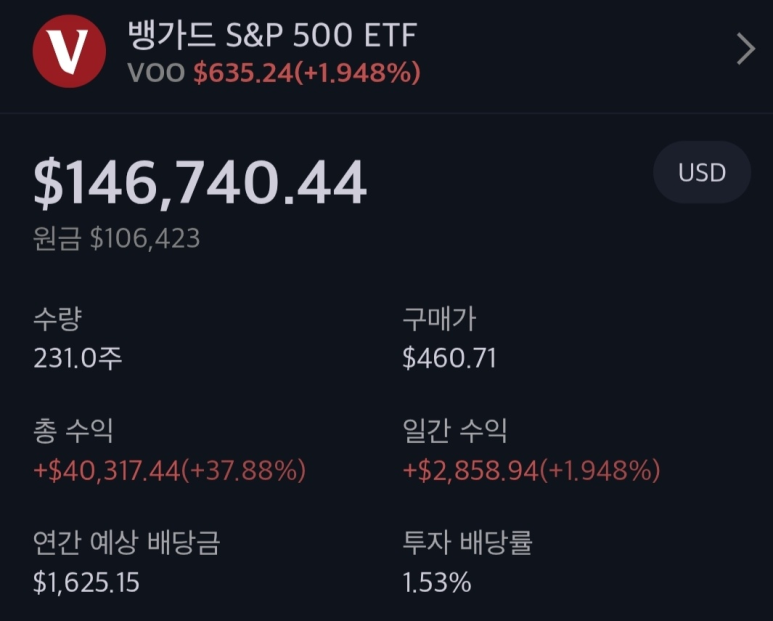Select the $460.71 purchase price value
The image size is (773, 621).
(x=449, y=357)
